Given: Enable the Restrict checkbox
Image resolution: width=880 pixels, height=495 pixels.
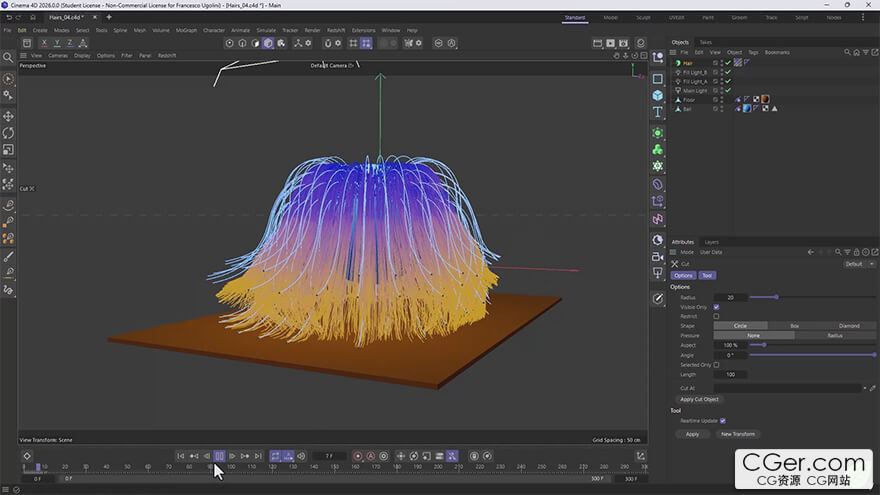Looking at the screenshot, I should [716, 316].
